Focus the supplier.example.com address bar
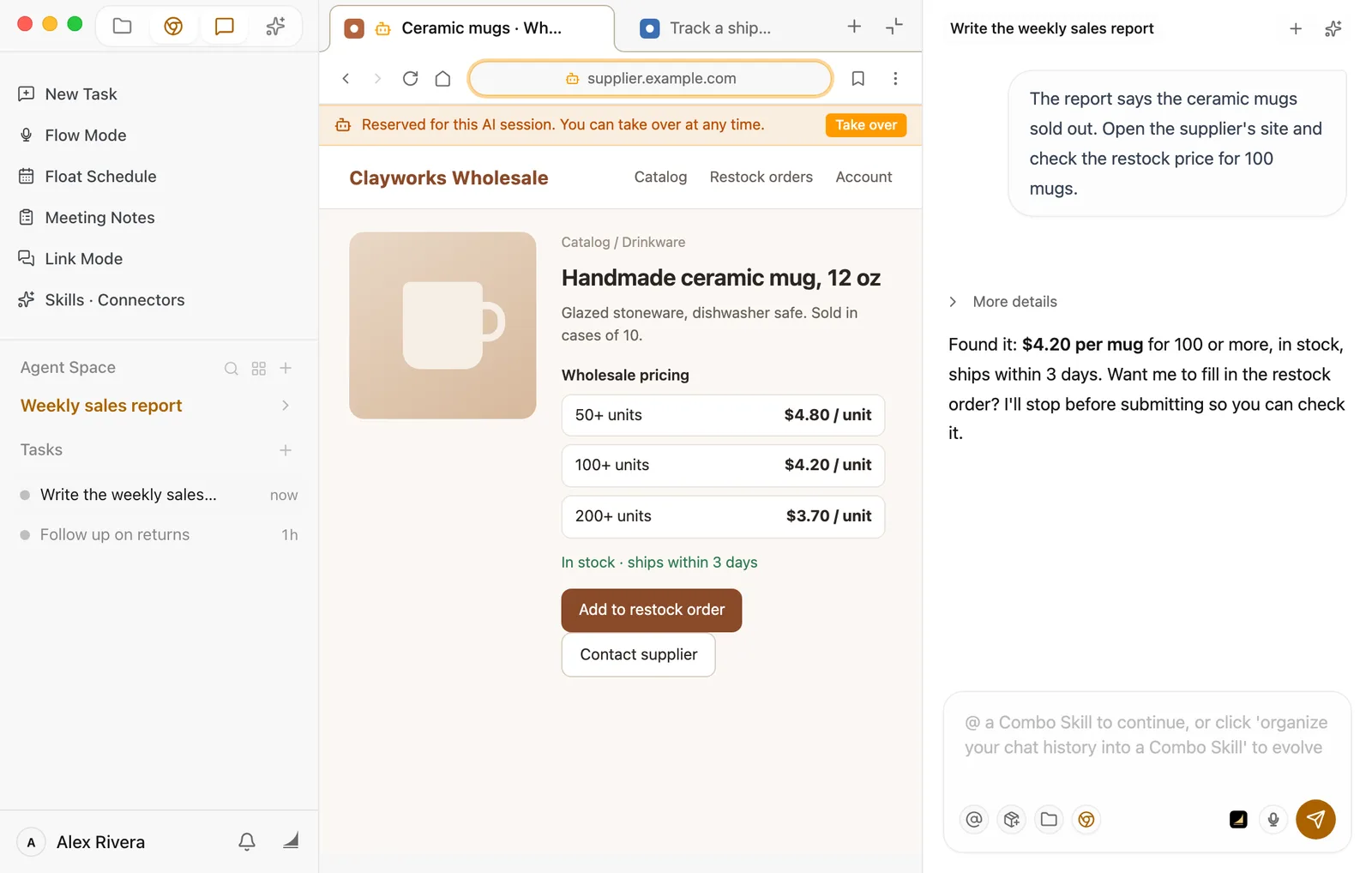 pyautogui.click(x=650, y=79)
